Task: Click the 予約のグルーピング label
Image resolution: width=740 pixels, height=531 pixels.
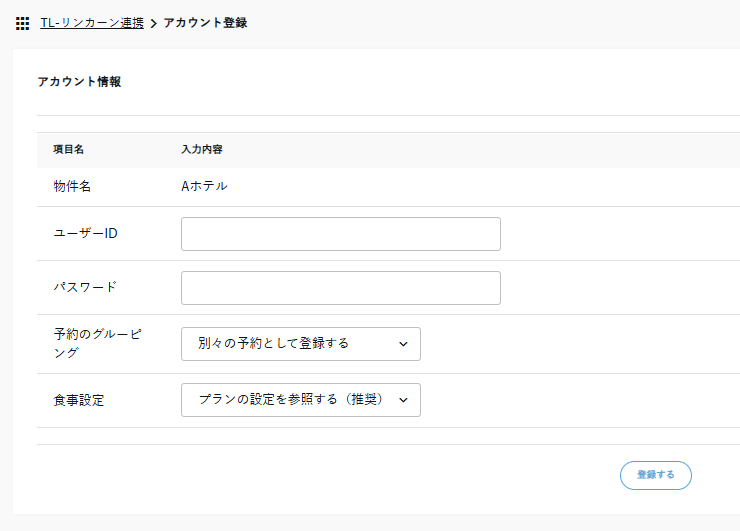Action: [x=96, y=343]
